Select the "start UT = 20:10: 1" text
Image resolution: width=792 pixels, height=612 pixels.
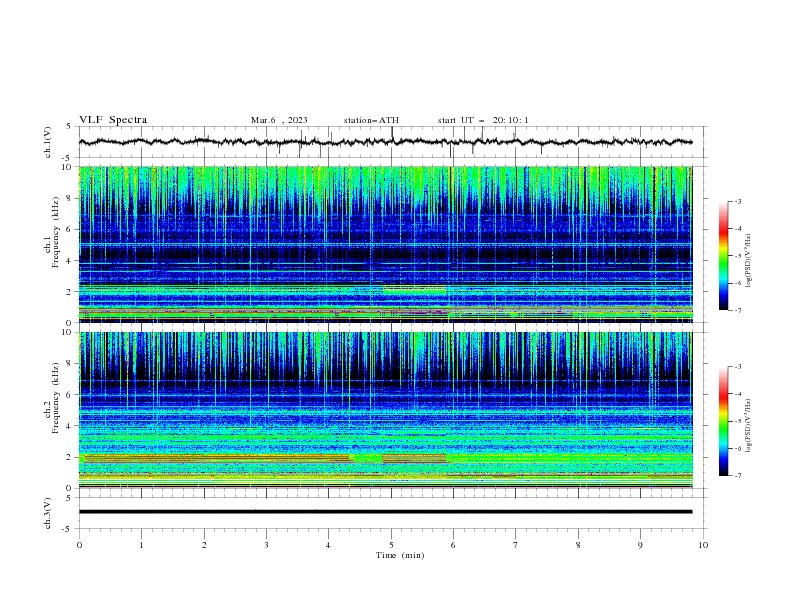pyautogui.click(x=483, y=120)
